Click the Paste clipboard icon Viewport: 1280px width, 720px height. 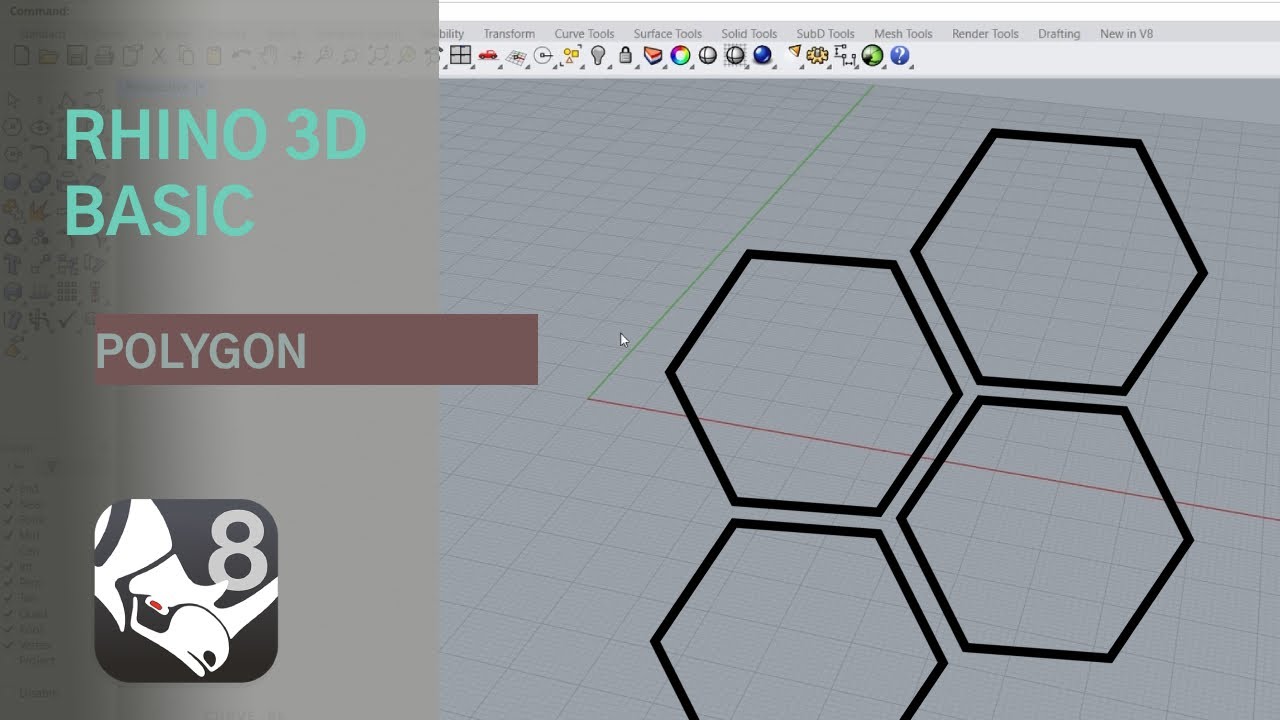(x=213, y=56)
